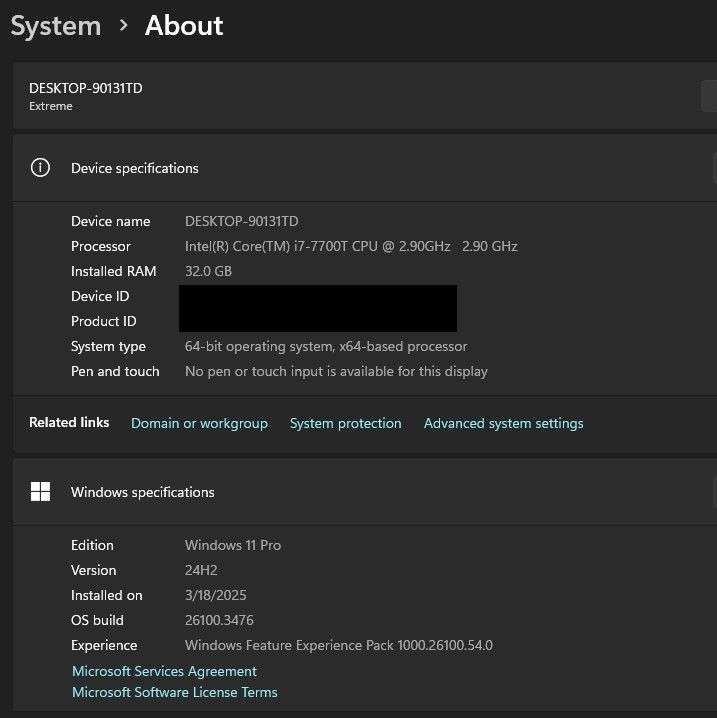Click the Experience label
This screenshot has width=717, height=718.
click(104, 646)
